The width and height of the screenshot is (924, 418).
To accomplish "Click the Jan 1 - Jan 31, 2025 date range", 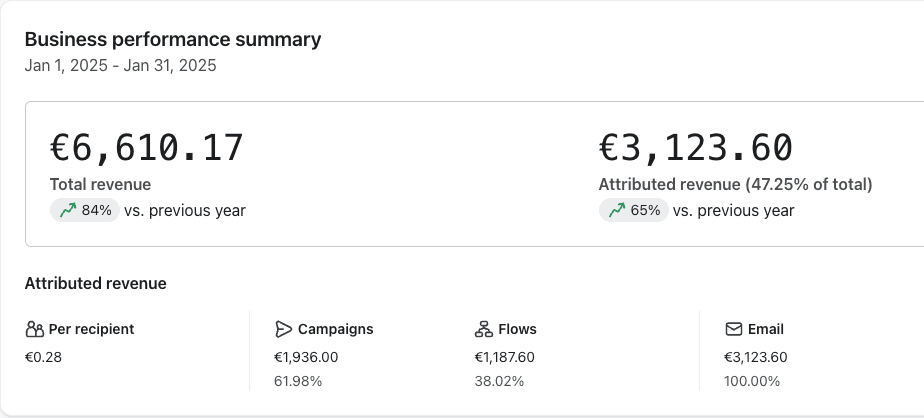I will pos(121,65).
